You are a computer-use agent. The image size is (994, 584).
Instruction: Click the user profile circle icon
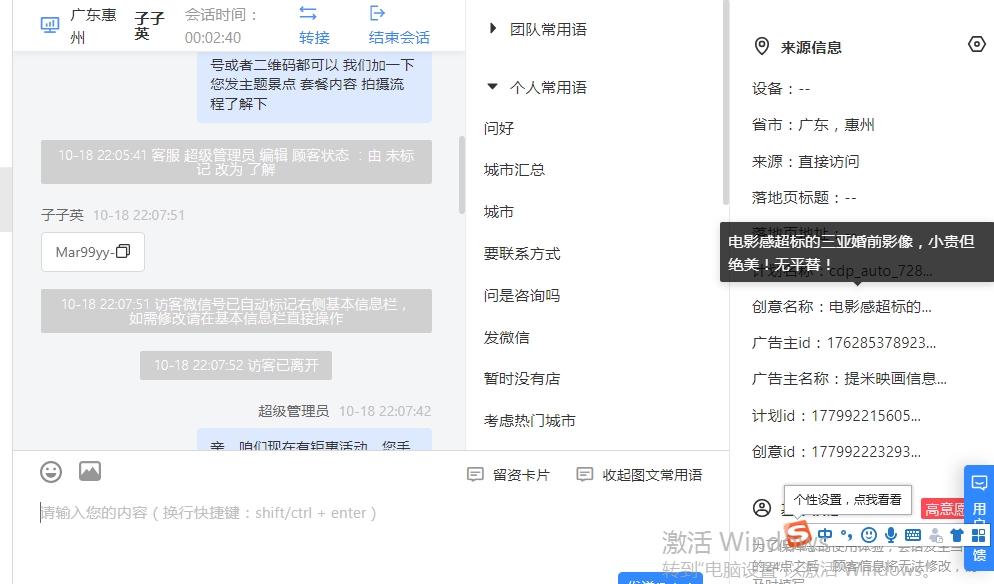tap(762, 508)
